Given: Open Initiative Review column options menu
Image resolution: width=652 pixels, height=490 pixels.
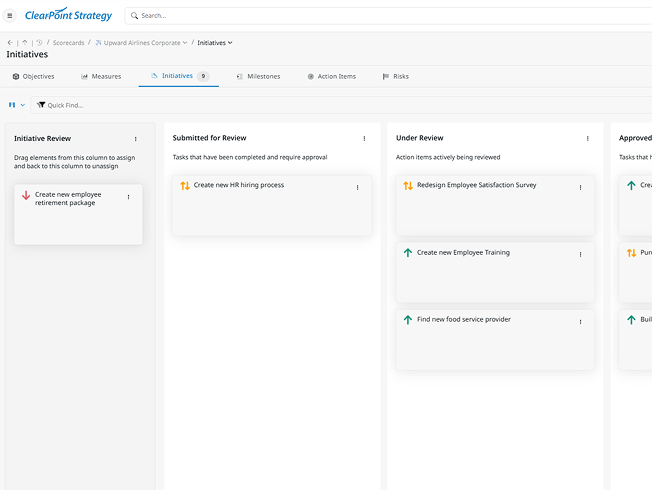Looking at the screenshot, I should pyautogui.click(x=136, y=139).
